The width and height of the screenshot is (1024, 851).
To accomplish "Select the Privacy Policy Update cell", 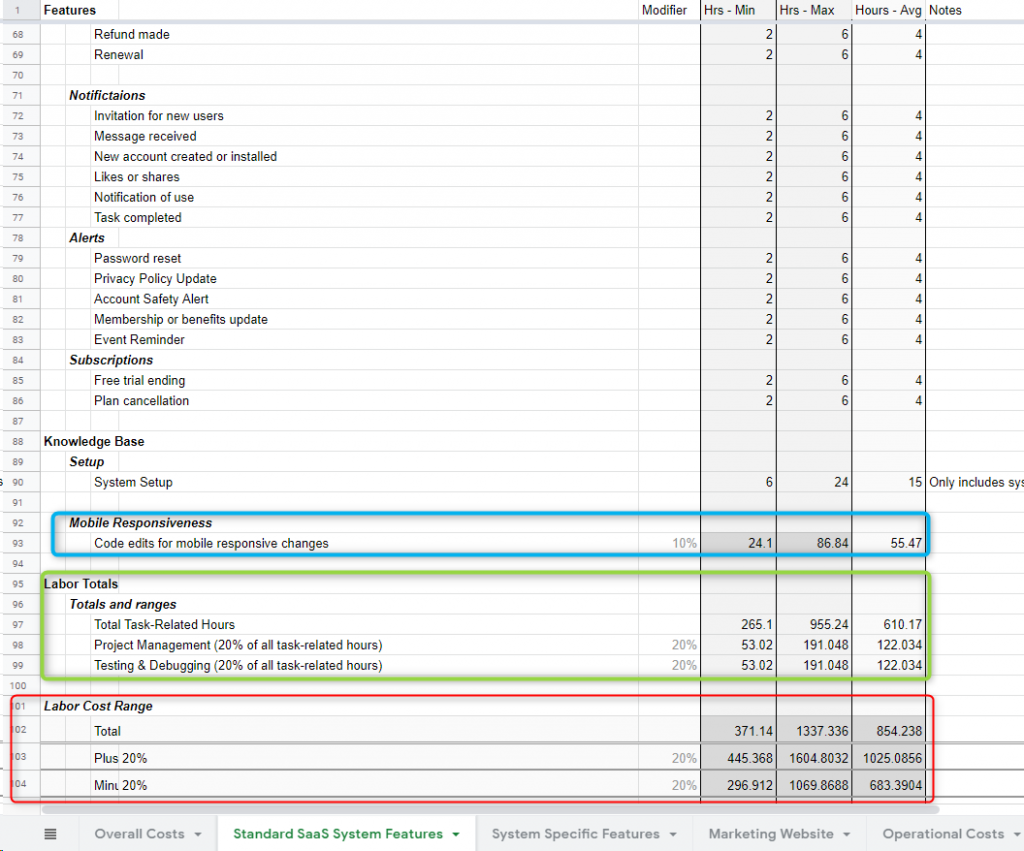I will (x=155, y=278).
